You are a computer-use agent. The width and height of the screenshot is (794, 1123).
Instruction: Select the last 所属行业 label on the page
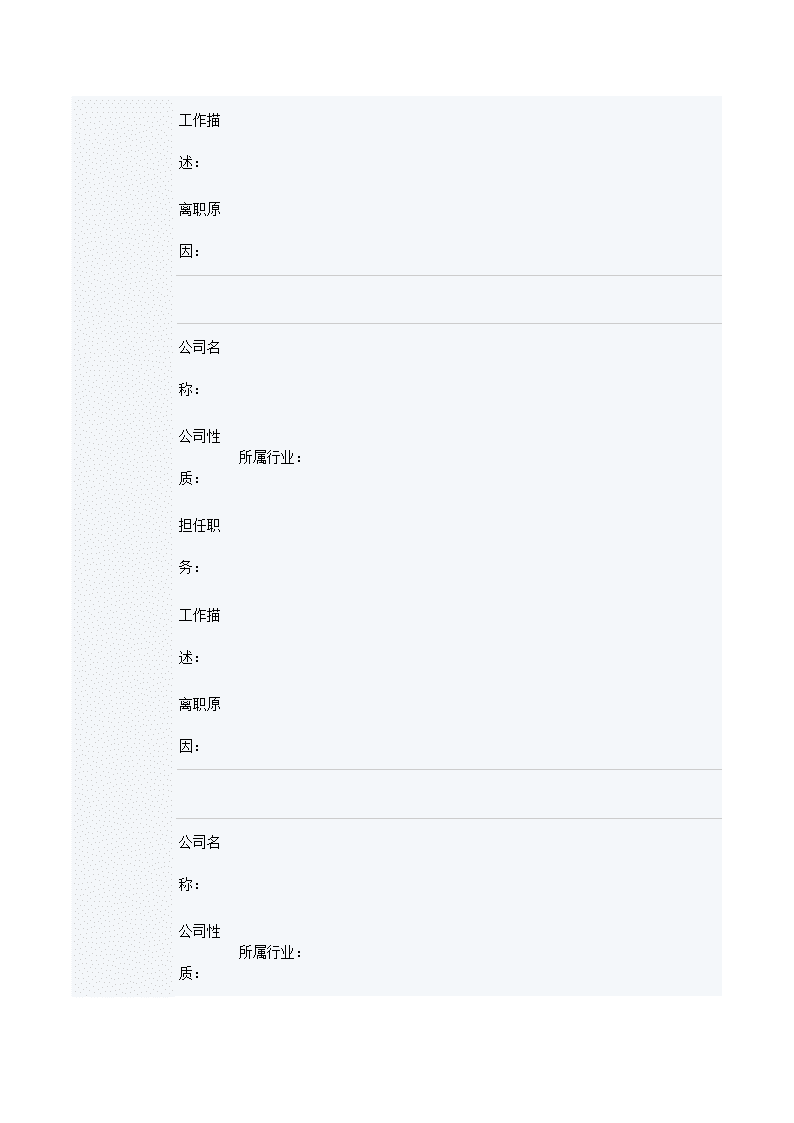(270, 953)
